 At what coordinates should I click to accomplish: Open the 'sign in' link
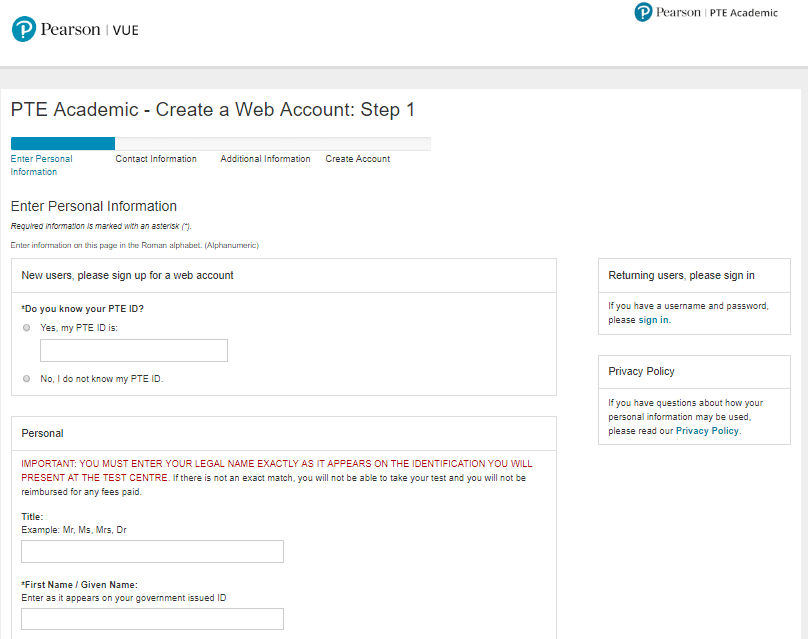(654, 320)
